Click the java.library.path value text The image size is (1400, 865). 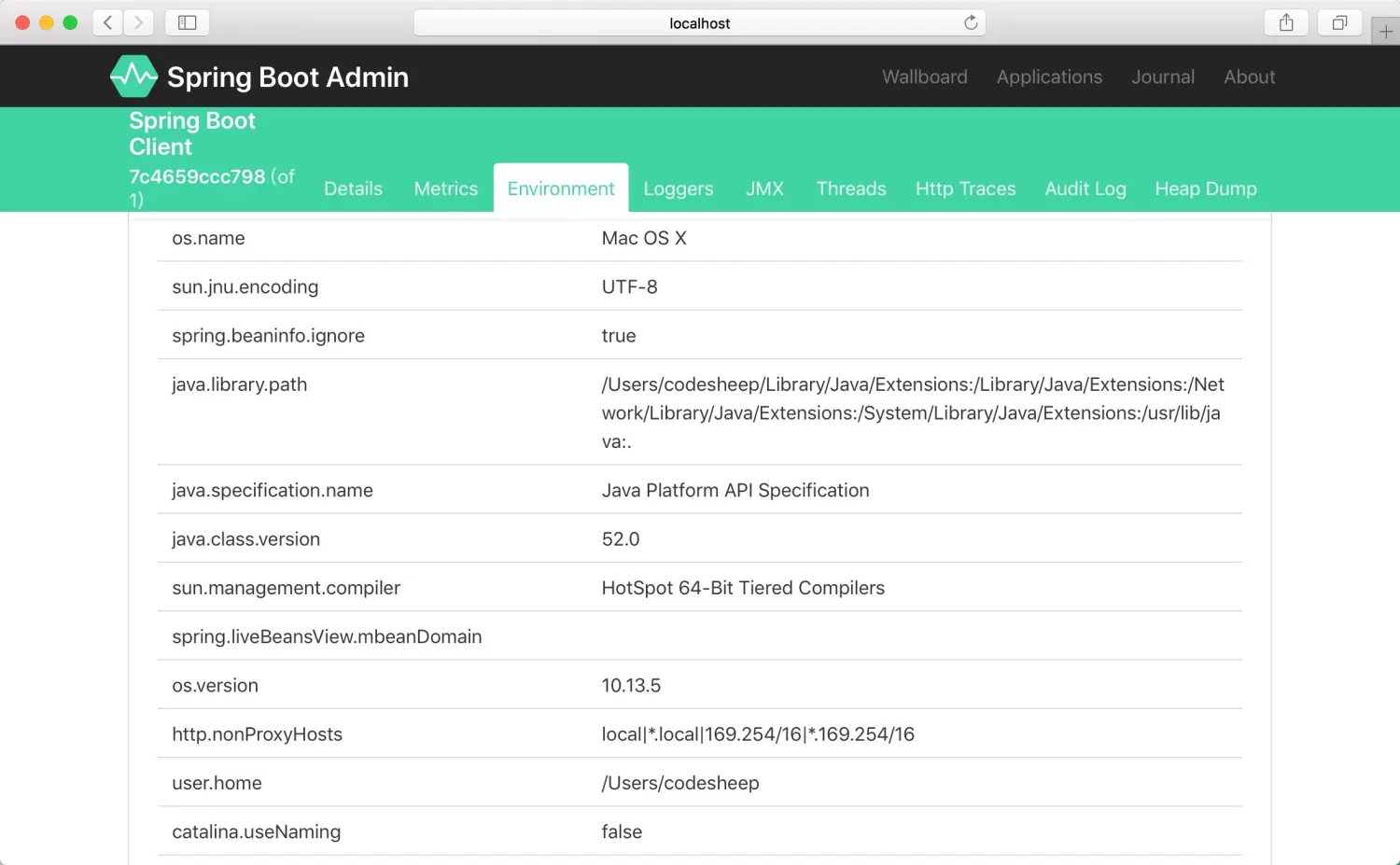913,412
